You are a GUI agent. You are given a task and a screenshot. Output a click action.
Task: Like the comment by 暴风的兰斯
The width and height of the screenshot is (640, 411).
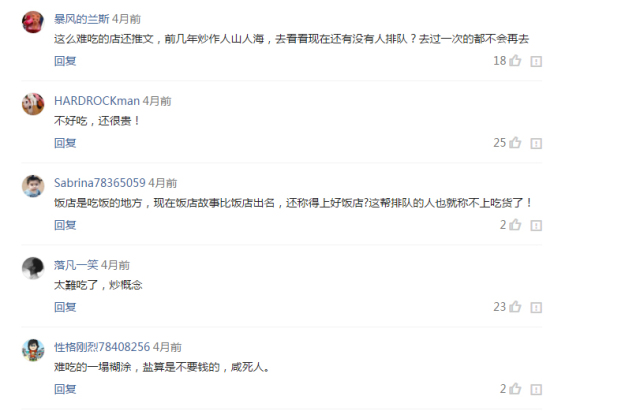515,61
